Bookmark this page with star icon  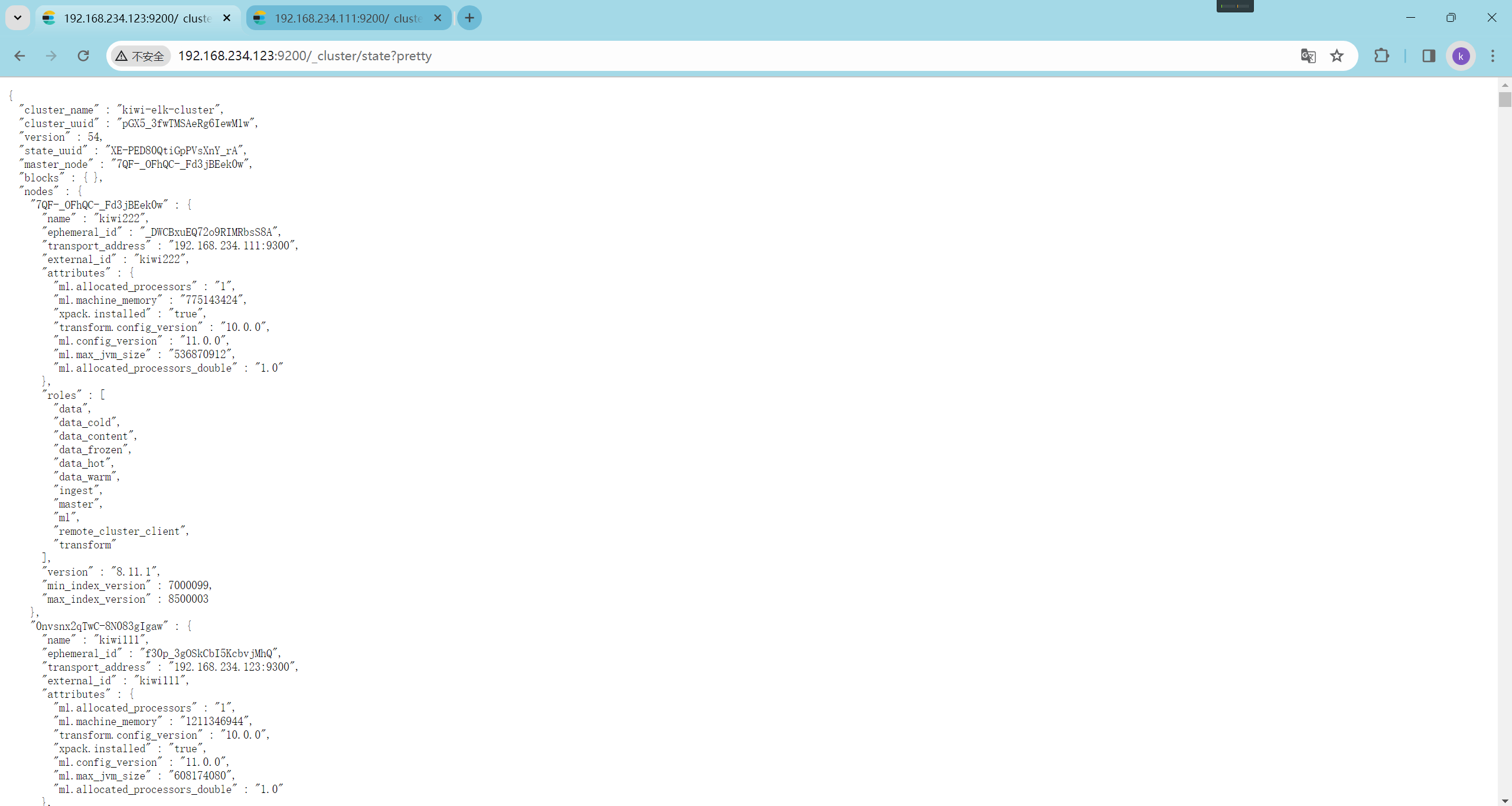pyautogui.click(x=1337, y=56)
